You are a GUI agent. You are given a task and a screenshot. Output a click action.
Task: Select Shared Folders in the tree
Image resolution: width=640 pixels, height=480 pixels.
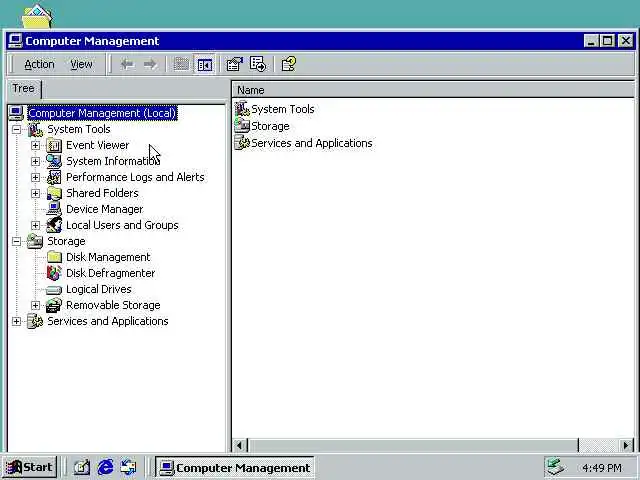(102, 193)
